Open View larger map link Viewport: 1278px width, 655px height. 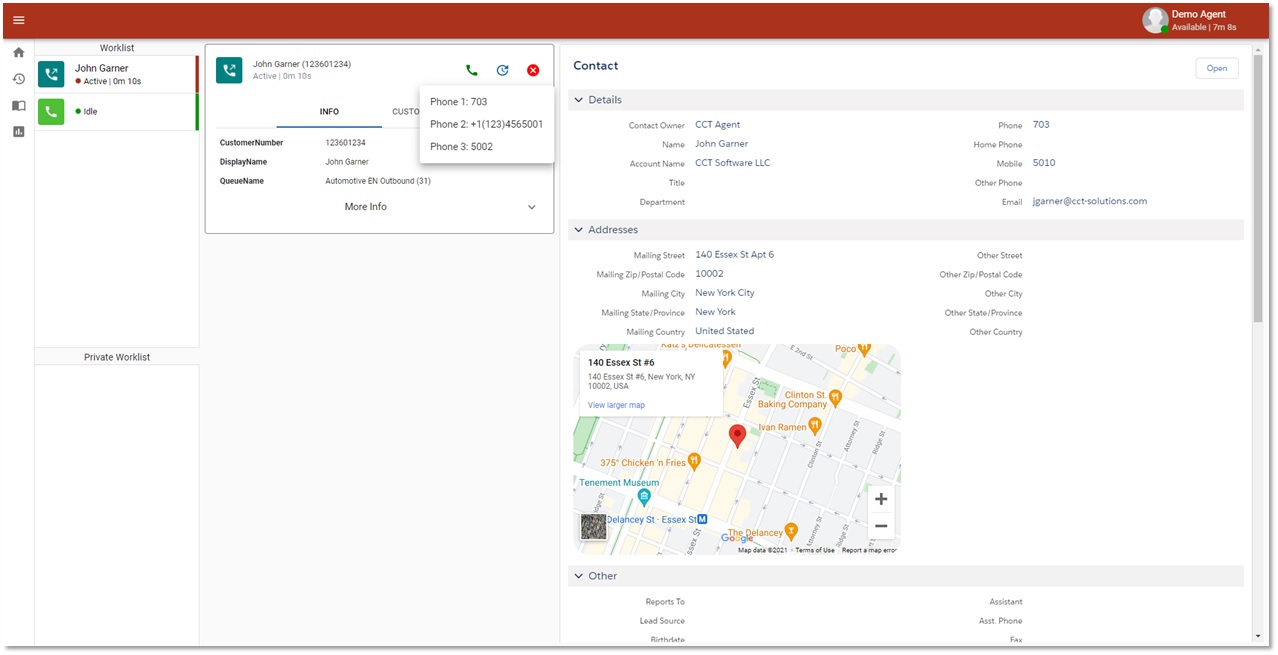[x=616, y=405]
